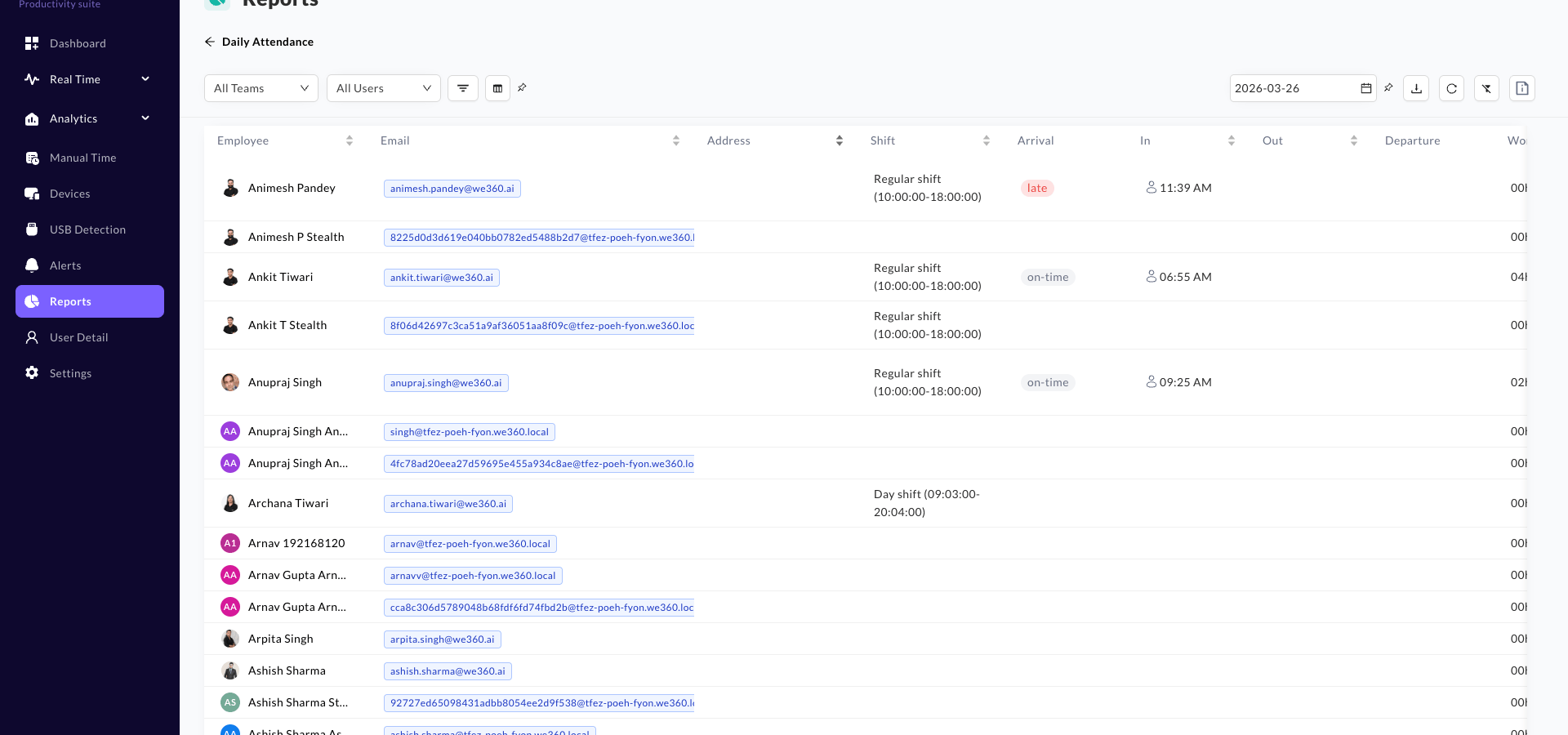Click email link ankit.tiwari@we360.ai
The image size is (1568, 735).
[442, 278]
